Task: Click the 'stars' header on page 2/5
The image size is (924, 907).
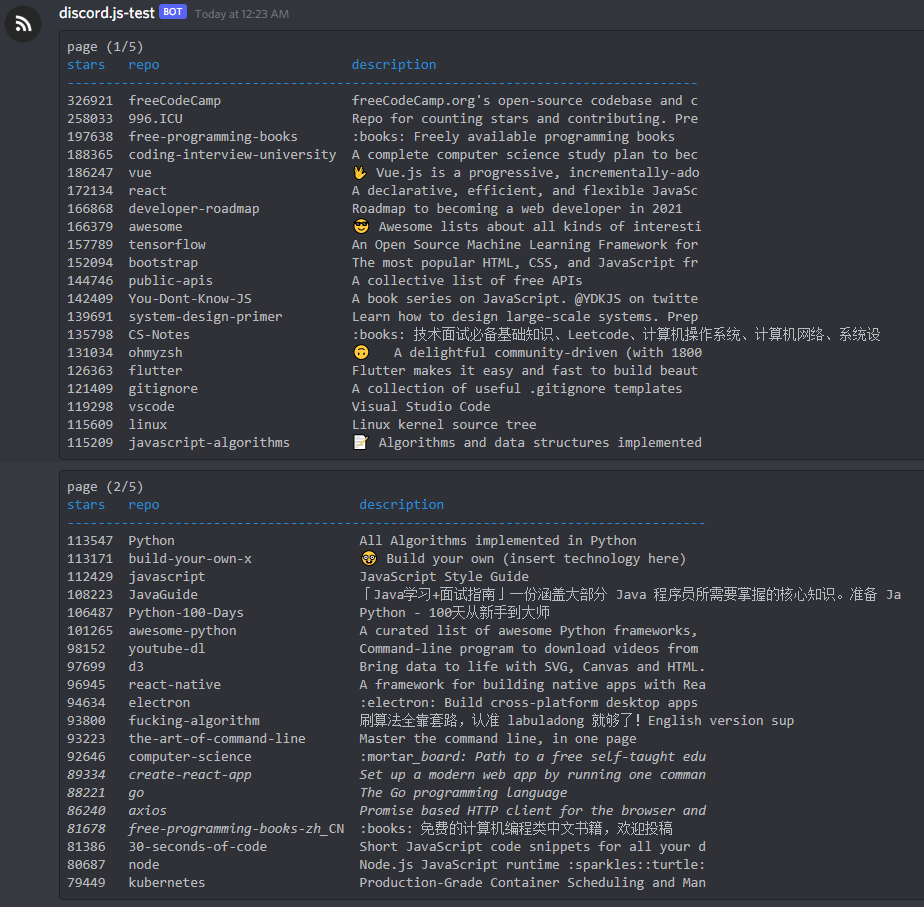Action: [86, 505]
